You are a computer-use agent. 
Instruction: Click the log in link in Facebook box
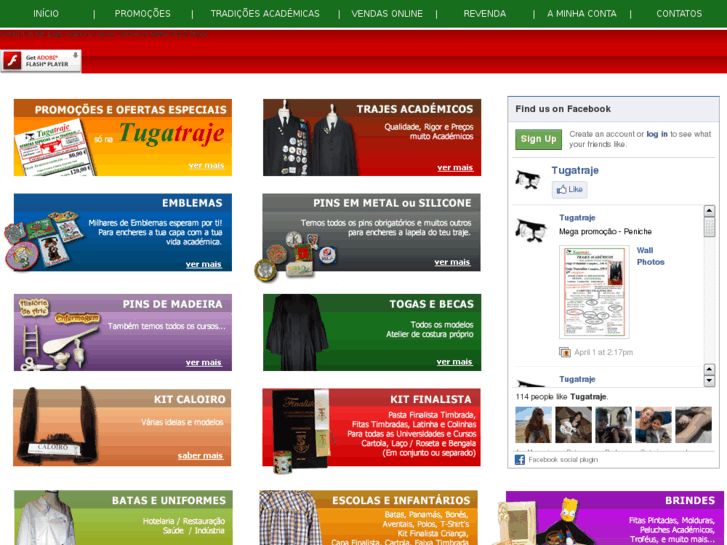pos(657,134)
